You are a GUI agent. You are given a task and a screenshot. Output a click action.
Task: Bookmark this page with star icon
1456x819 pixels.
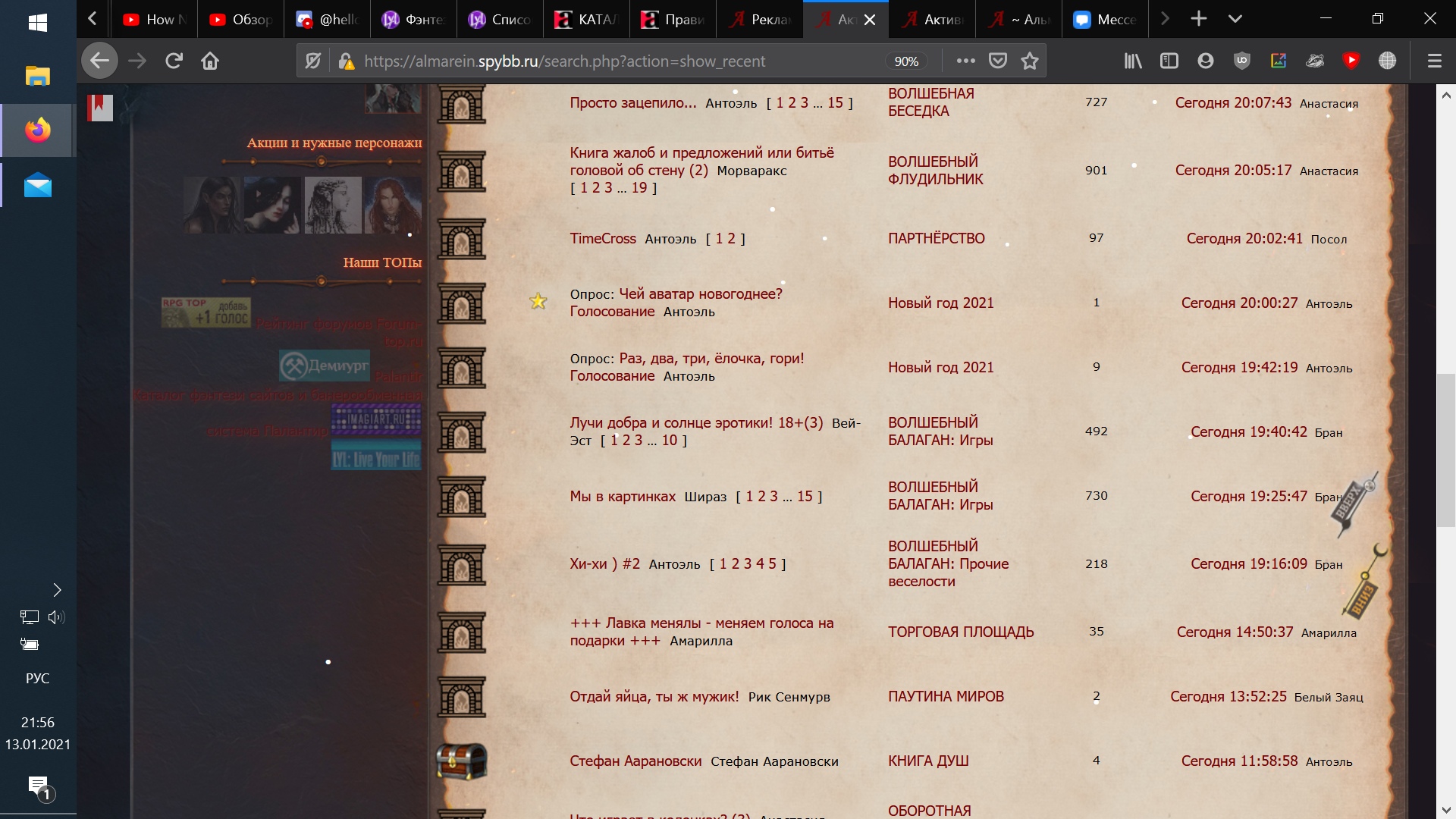click(1029, 61)
